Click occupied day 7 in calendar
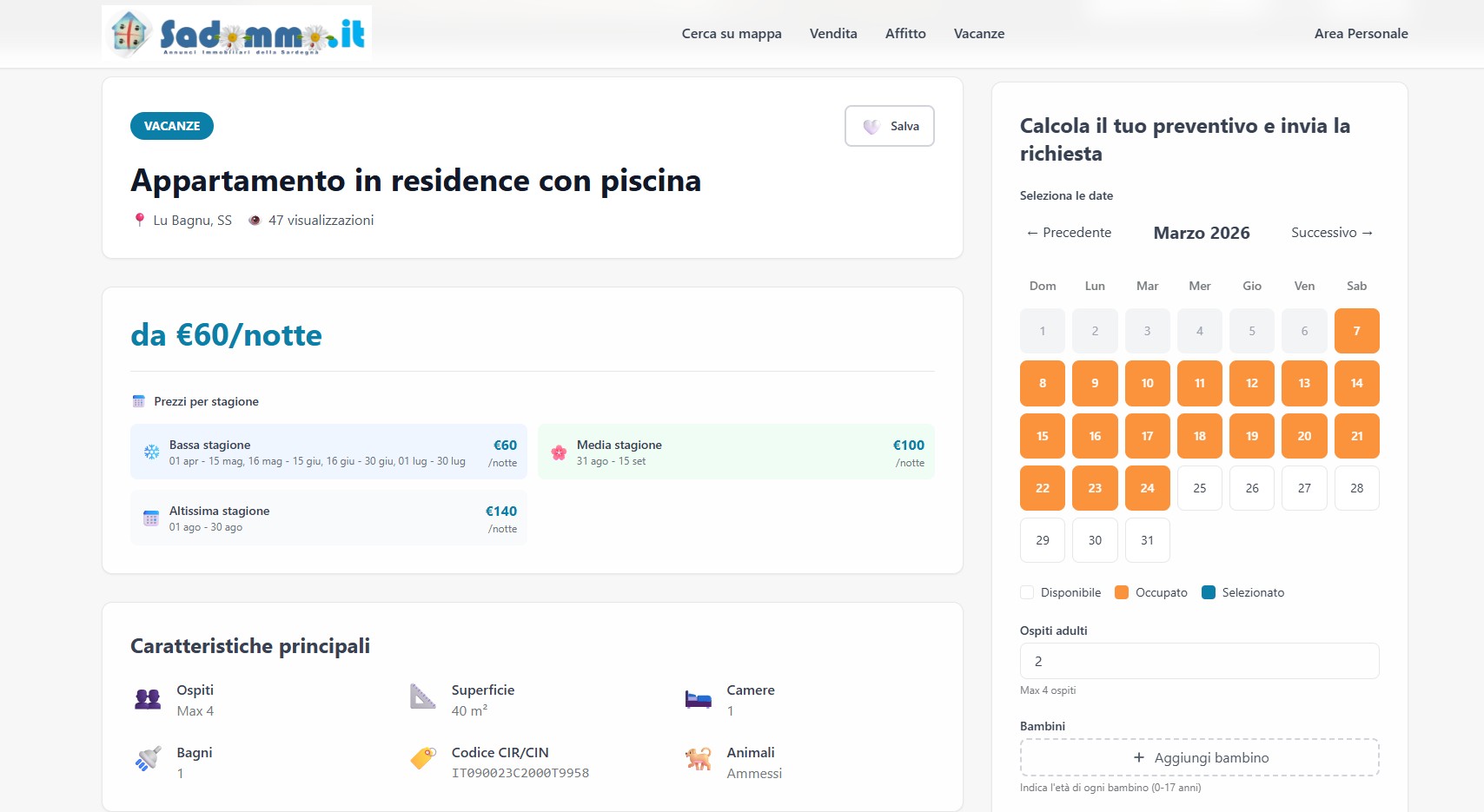This screenshot has width=1484, height=812. click(1357, 331)
